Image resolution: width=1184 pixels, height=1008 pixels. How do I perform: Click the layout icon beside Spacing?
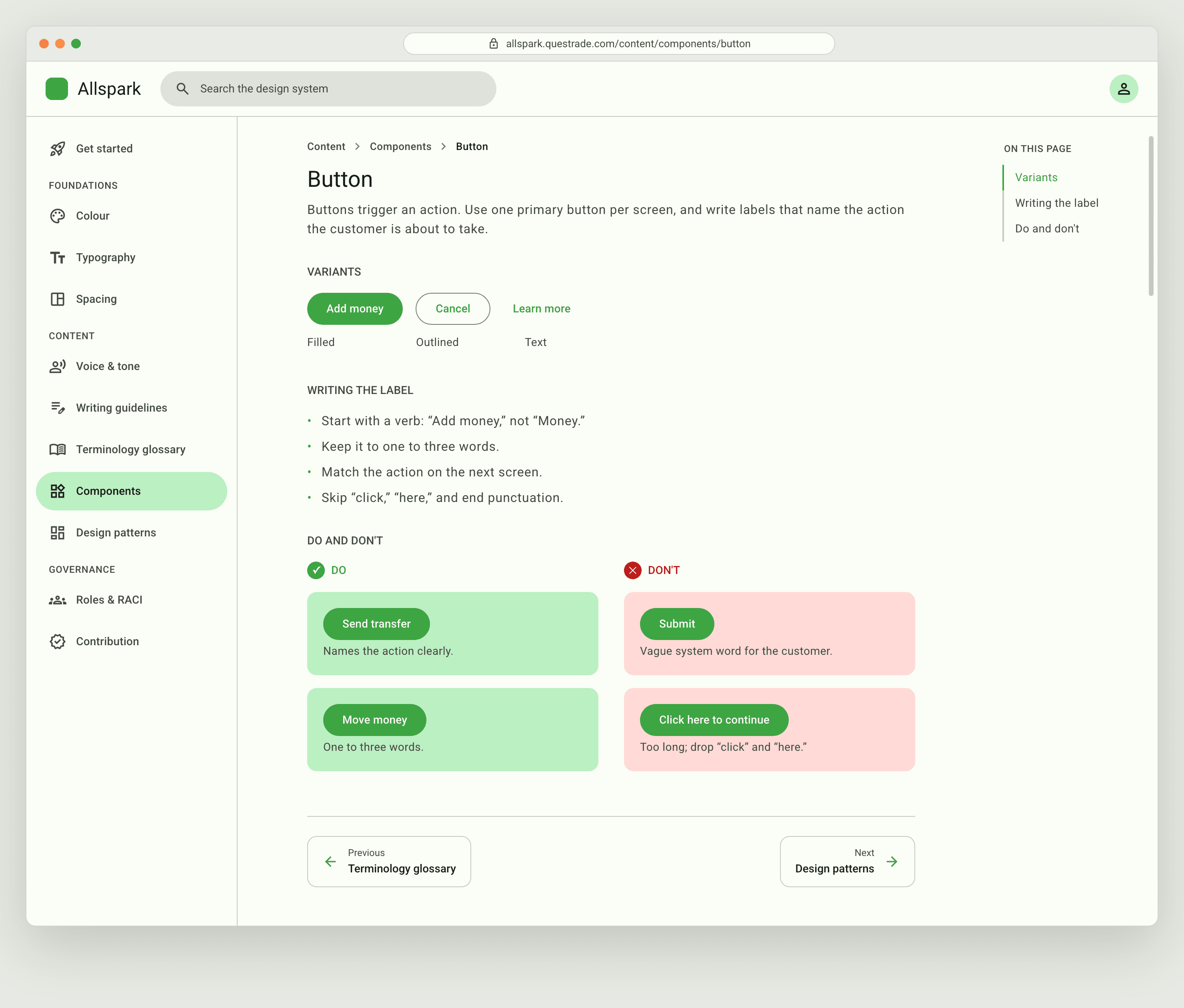pyautogui.click(x=58, y=299)
